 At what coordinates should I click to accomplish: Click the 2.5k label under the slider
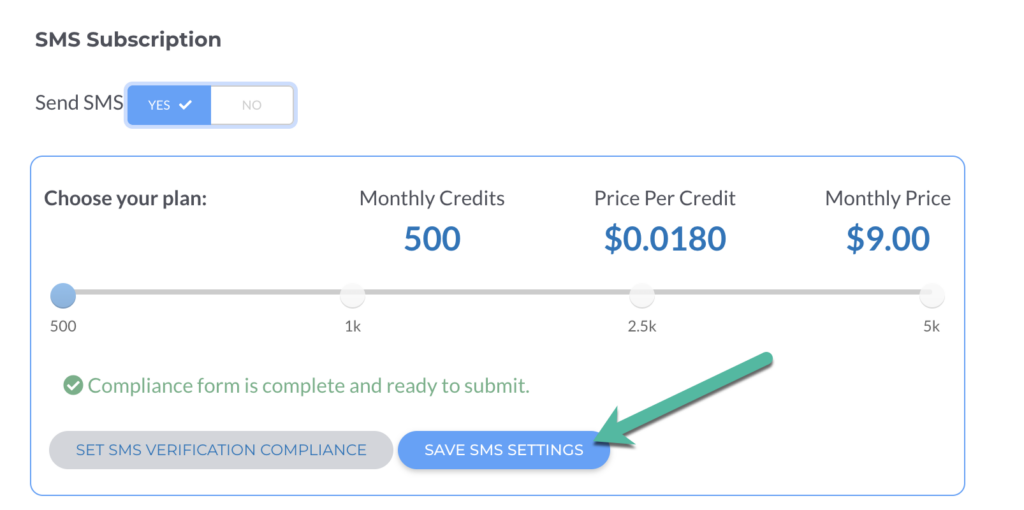(642, 326)
